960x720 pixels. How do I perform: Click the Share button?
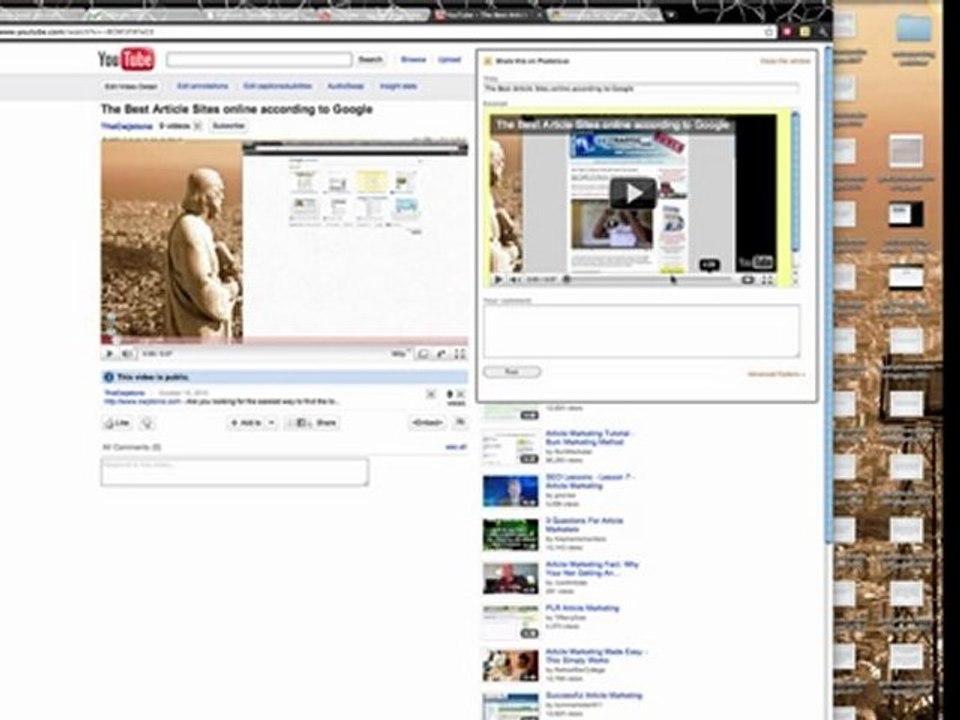(312, 422)
